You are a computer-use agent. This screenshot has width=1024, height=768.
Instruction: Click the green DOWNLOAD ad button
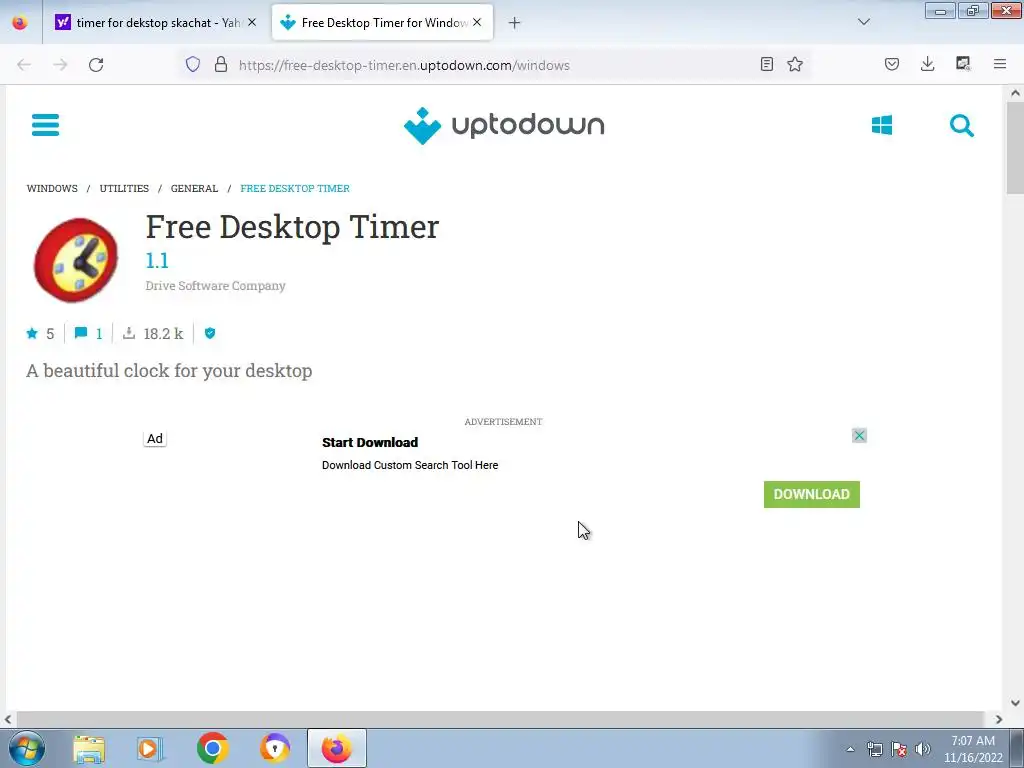tap(812, 494)
